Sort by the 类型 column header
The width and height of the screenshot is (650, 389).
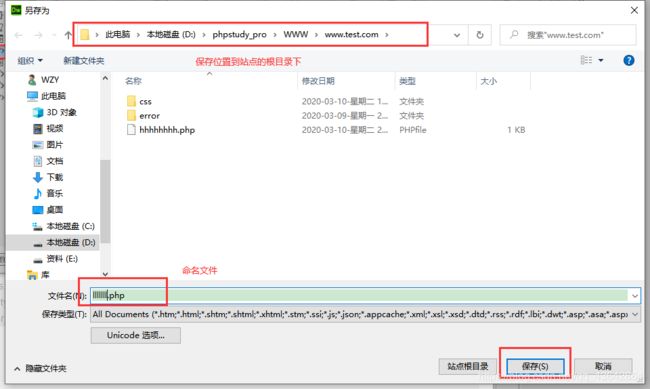click(407, 81)
